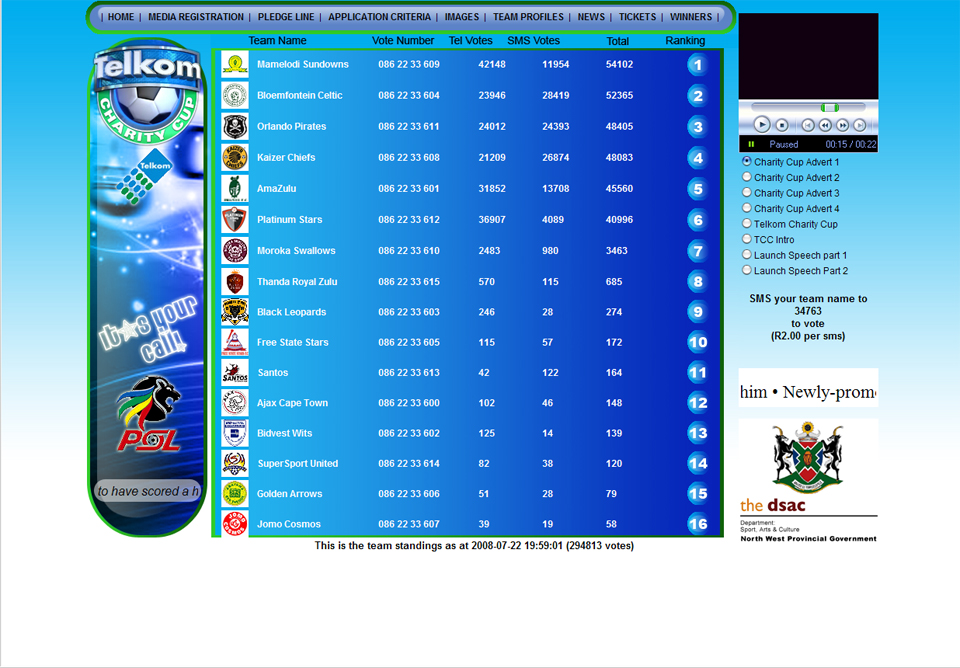Click the Platinum Stars team logo
The height and width of the screenshot is (668, 960).
(234, 220)
